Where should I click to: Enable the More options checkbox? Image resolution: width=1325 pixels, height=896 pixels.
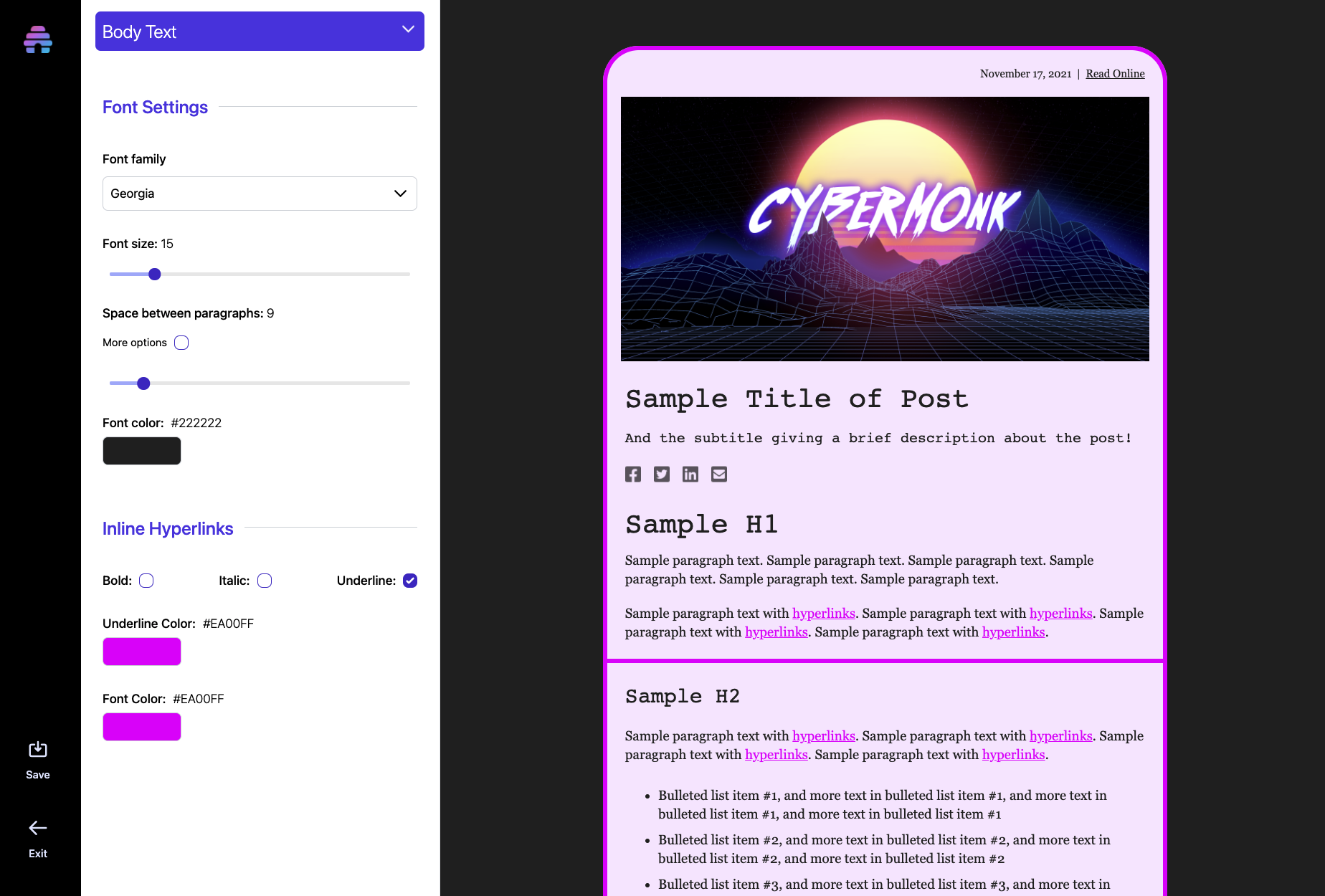point(181,343)
